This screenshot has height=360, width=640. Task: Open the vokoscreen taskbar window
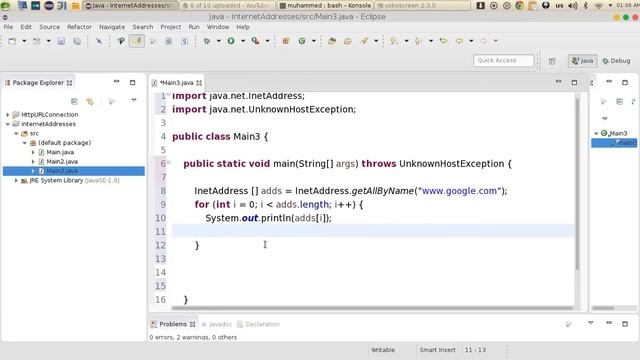[422, 6]
